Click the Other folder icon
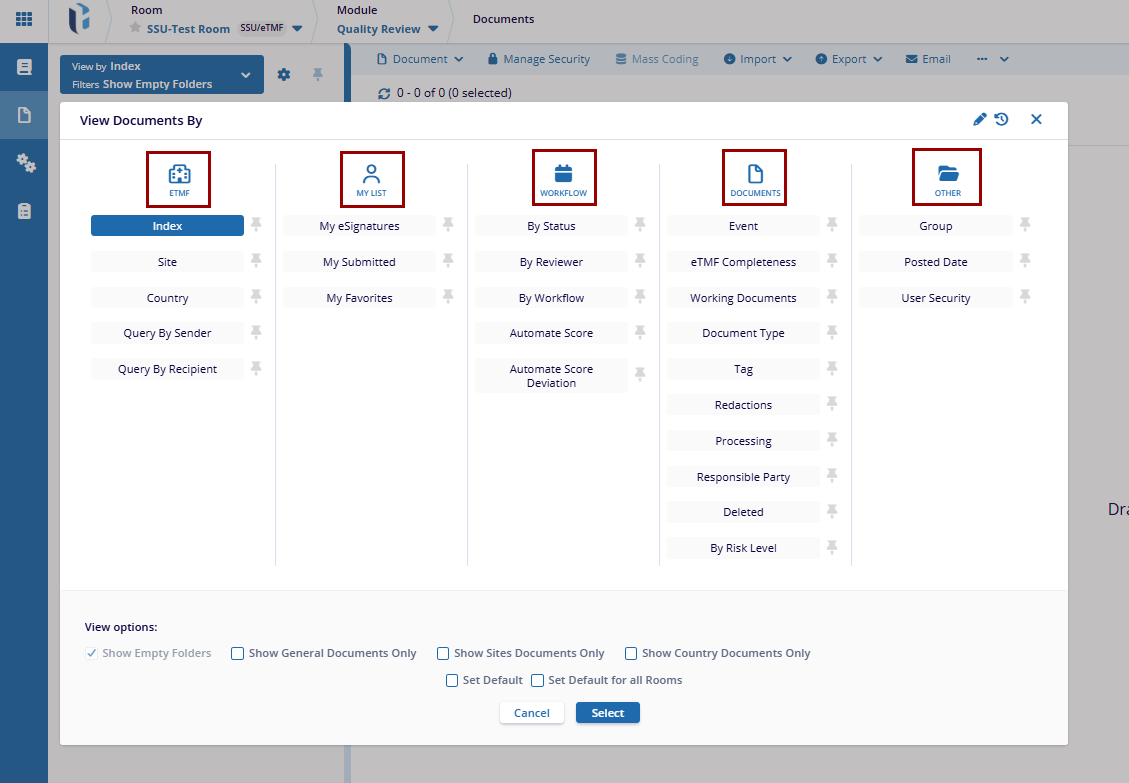 pos(947,173)
